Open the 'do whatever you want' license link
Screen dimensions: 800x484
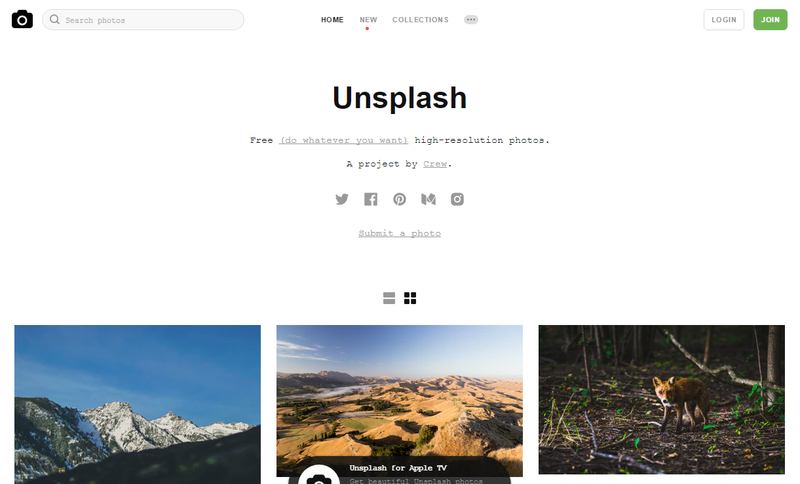(343, 140)
